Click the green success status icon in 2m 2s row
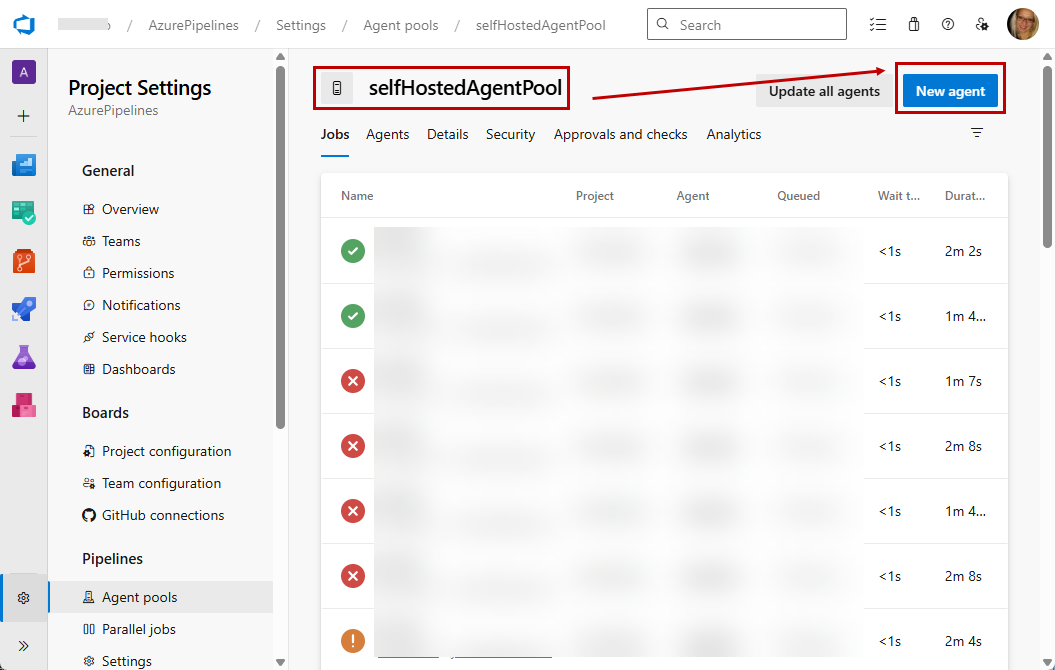 [353, 251]
